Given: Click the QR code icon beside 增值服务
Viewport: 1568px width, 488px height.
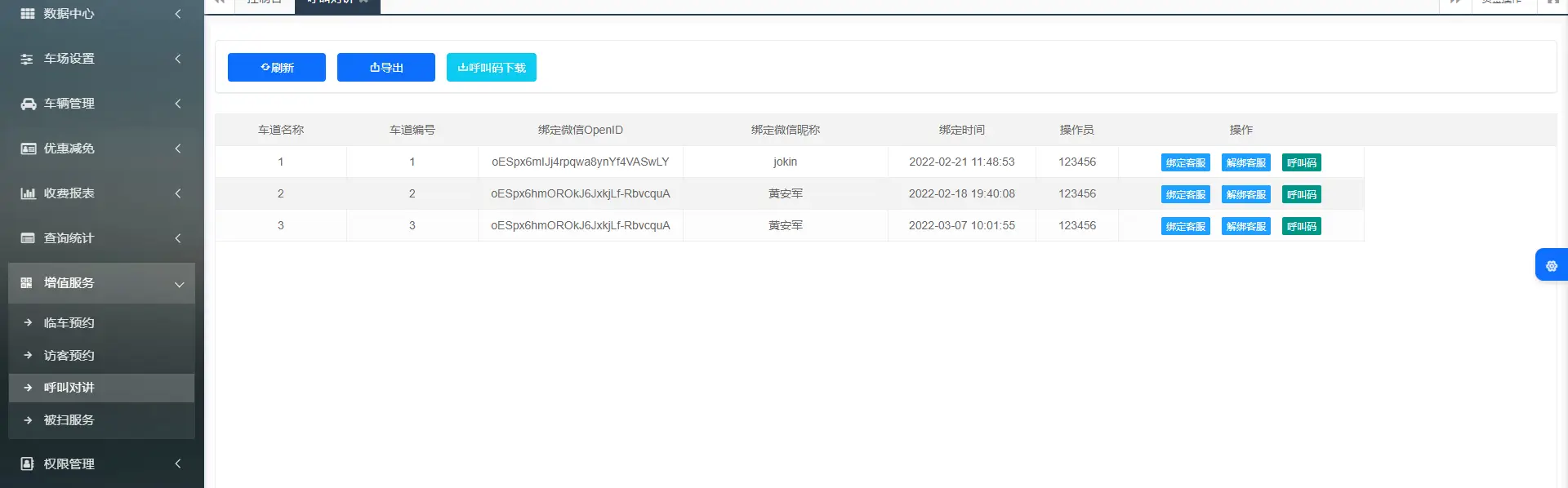Looking at the screenshot, I should 27,283.
